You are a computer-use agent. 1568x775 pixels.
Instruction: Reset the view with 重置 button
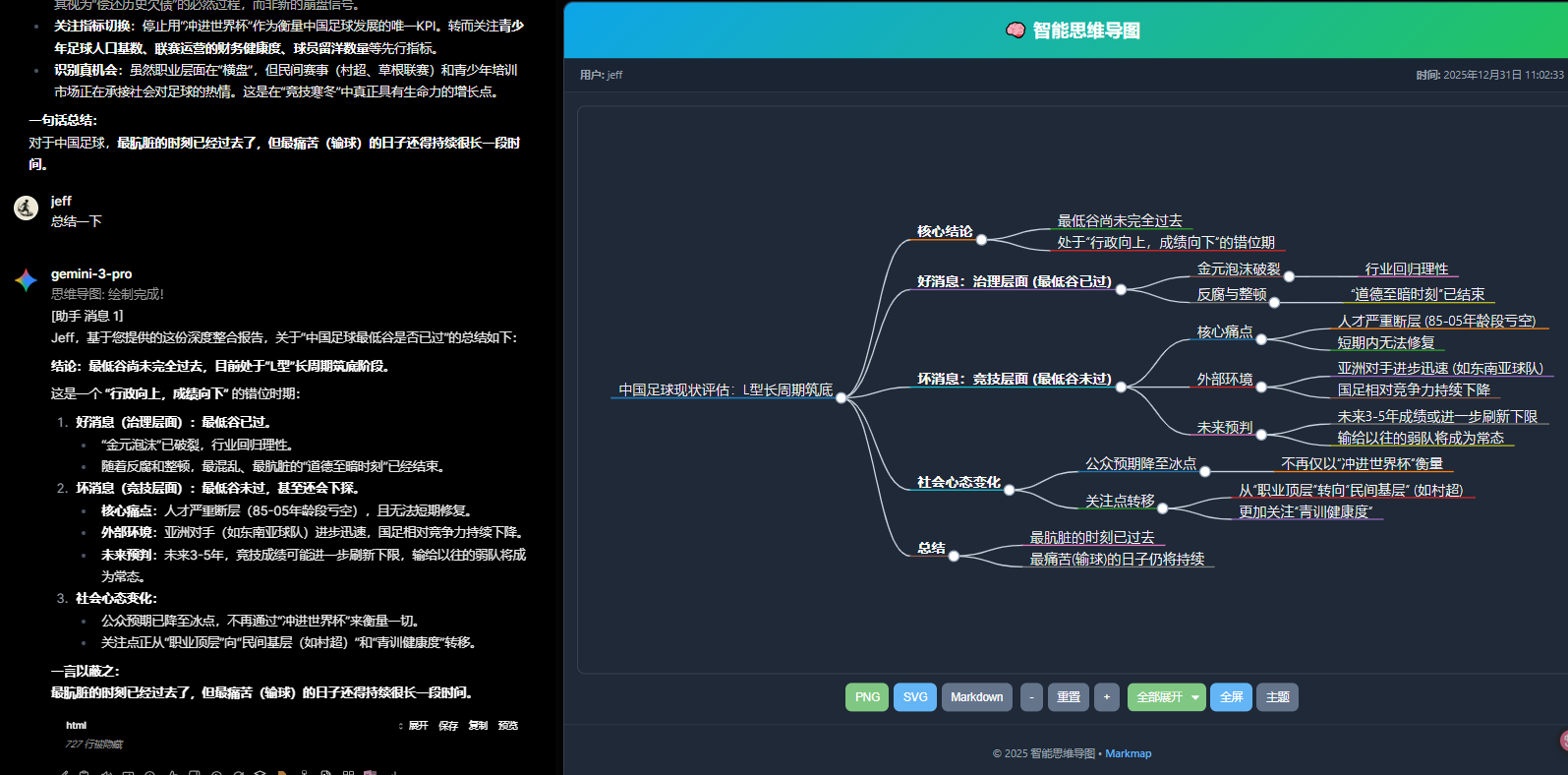click(1069, 697)
